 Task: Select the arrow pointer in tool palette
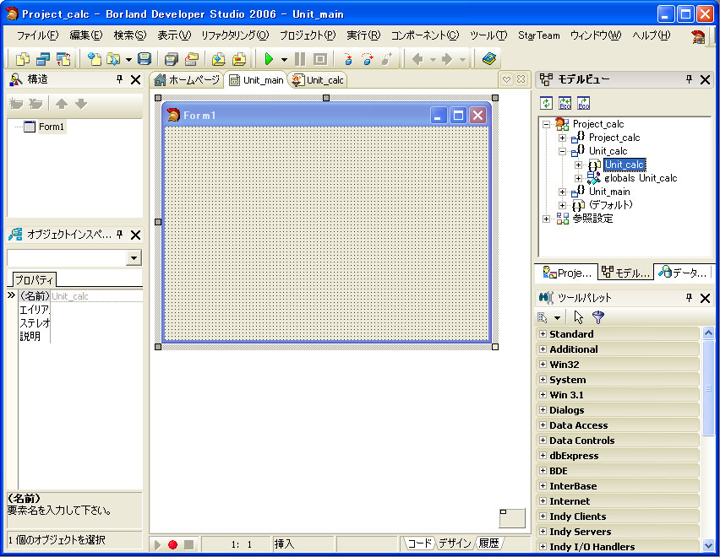click(x=579, y=317)
